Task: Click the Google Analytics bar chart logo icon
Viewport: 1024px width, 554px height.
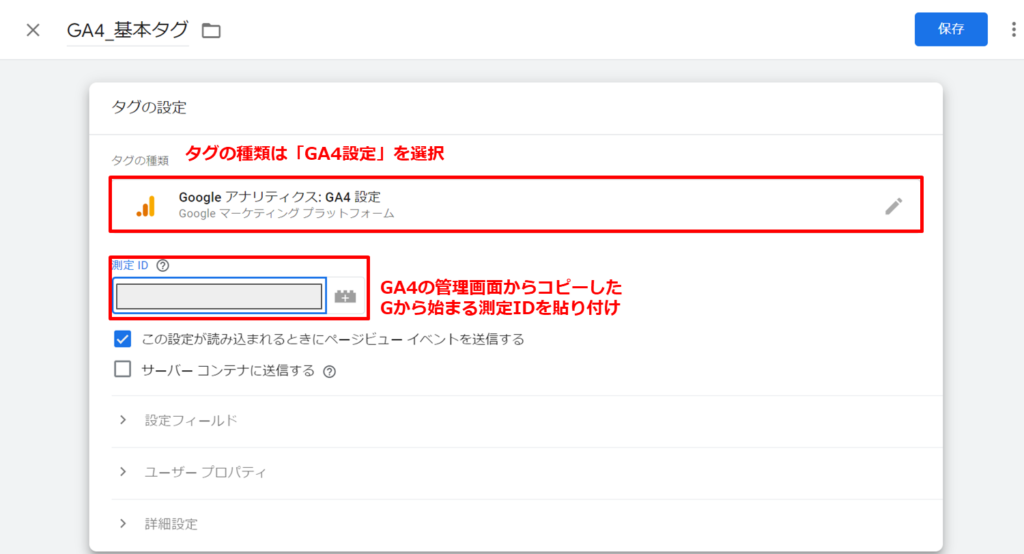Action: coord(146,206)
